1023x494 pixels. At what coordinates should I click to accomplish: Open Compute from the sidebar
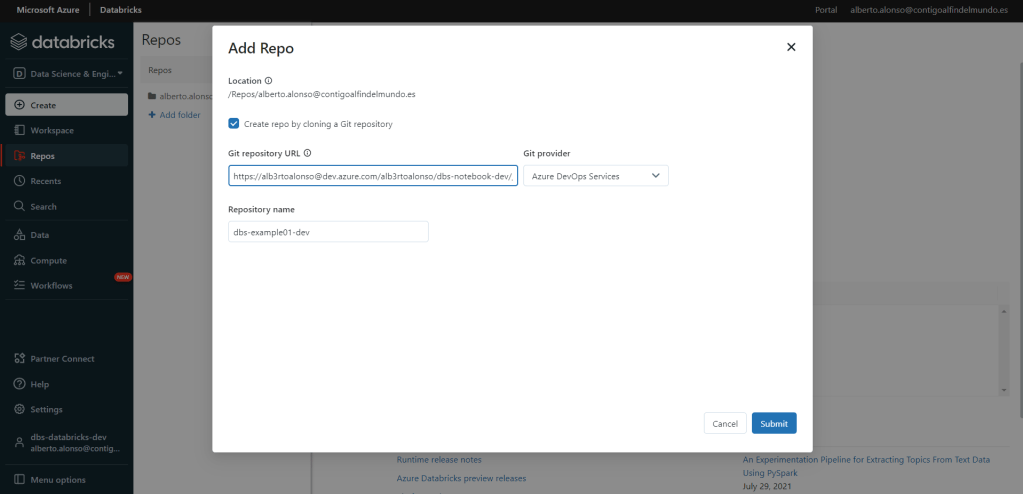point(48,261)
